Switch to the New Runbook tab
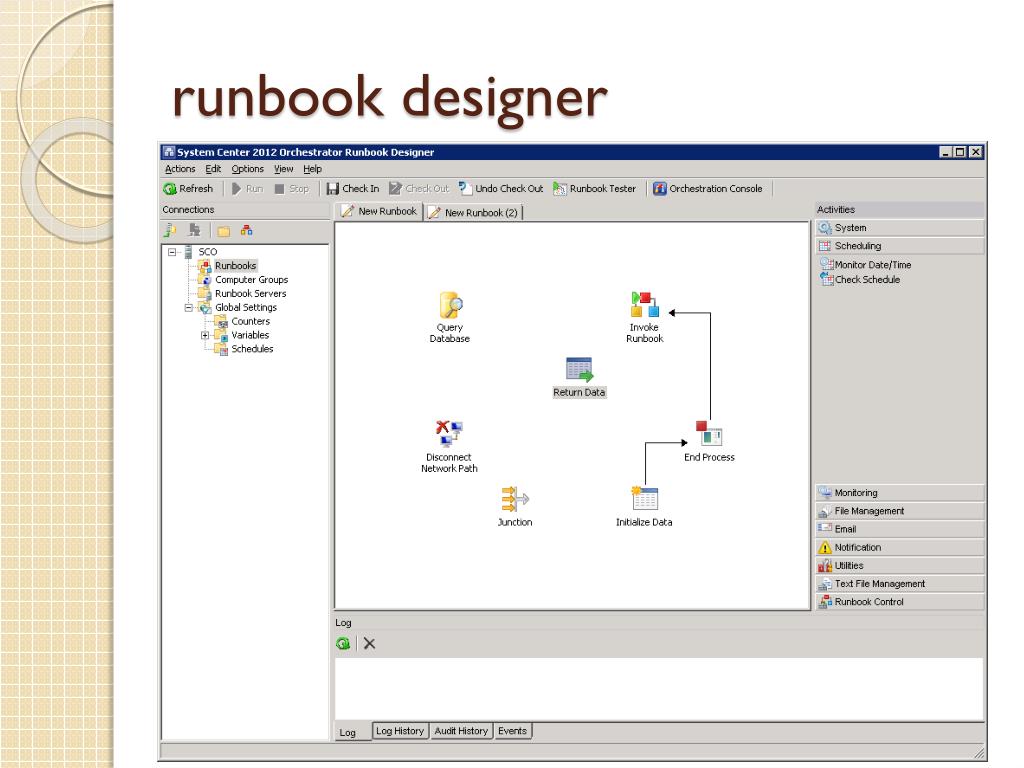Image resolution: width=1024 pixels, height=768 pixels. [379, 212]
